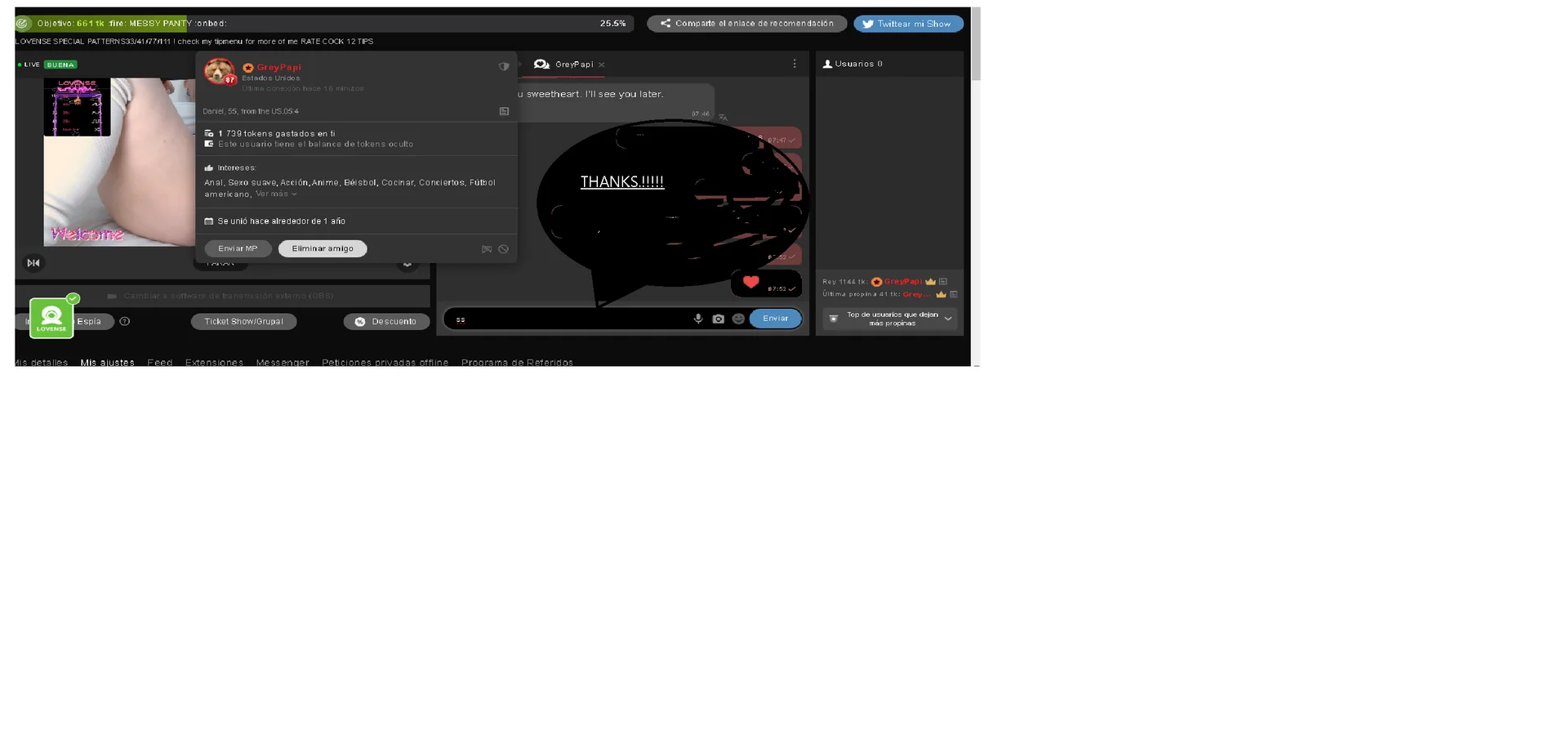Click the block user icon in profile card
Viewport: 1568px width, 750px height.
tap(504, 249)
